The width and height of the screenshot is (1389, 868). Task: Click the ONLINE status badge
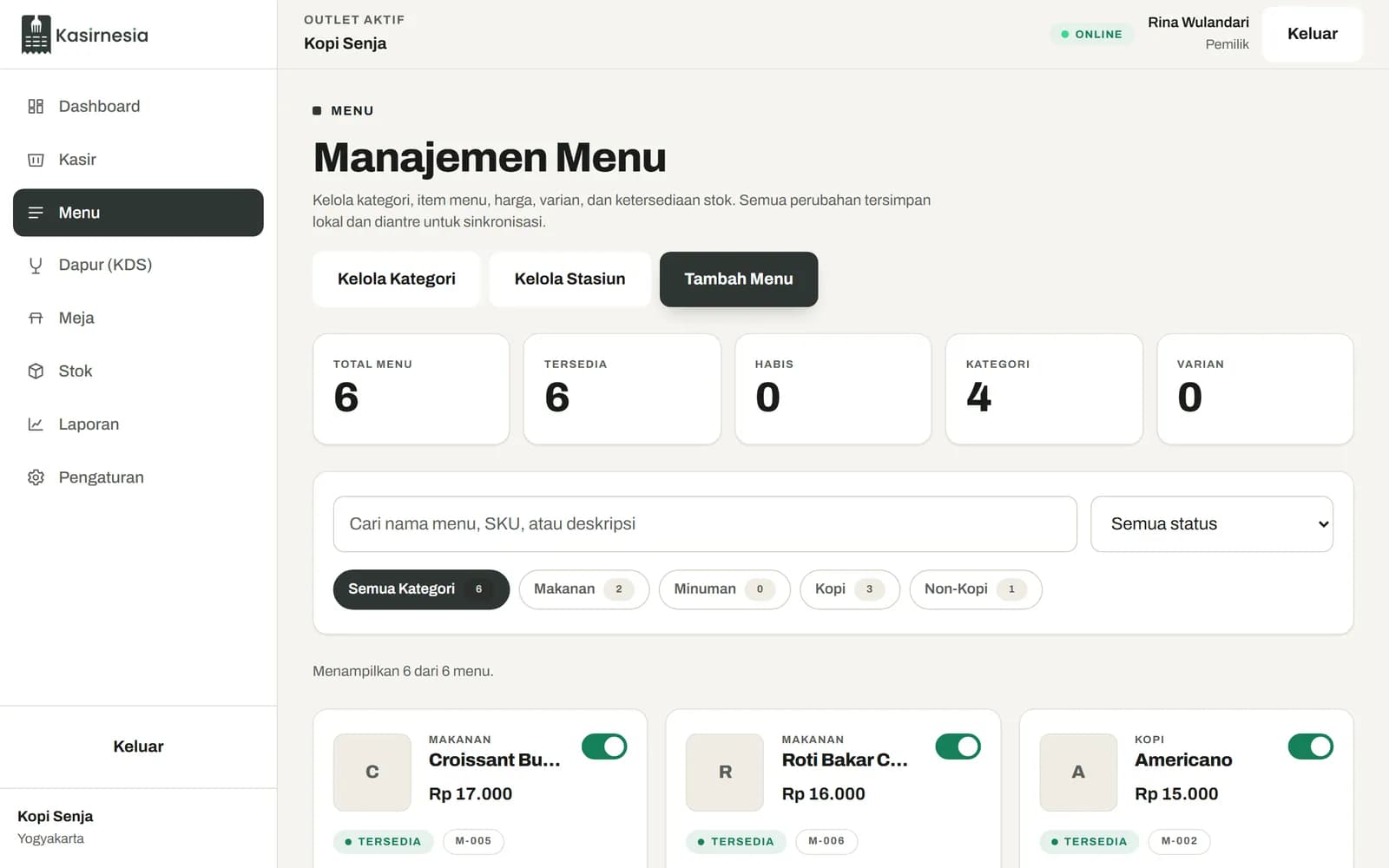coord(1091,34)
